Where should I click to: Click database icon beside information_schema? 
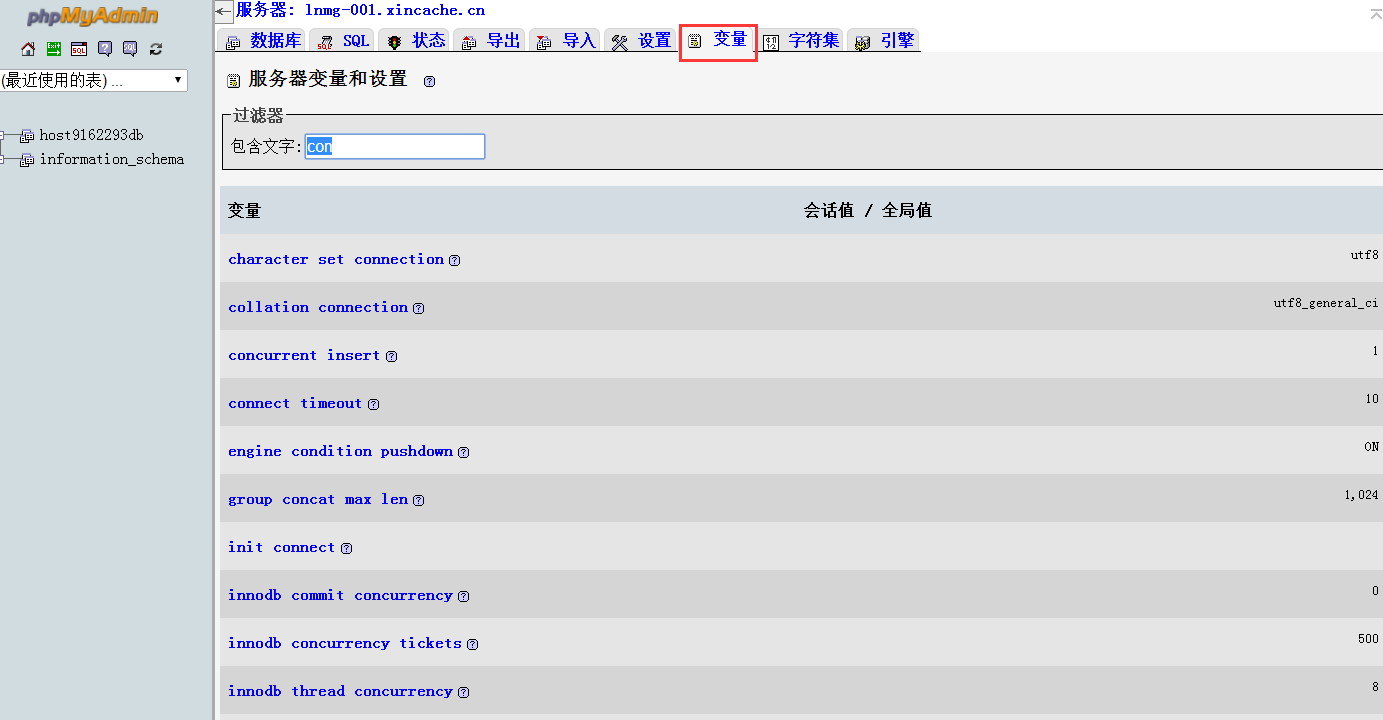(x=27, y=160)
